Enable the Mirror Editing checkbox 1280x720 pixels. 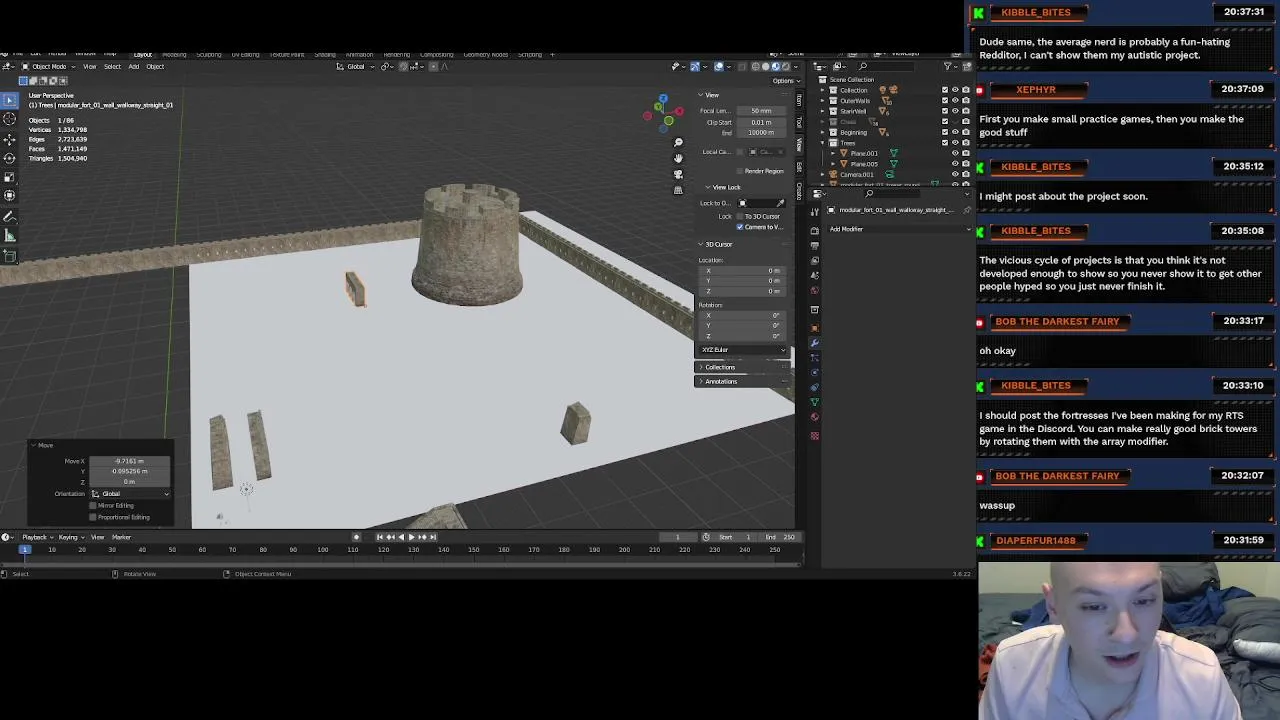pyautogui.click(x=93, y=505)
